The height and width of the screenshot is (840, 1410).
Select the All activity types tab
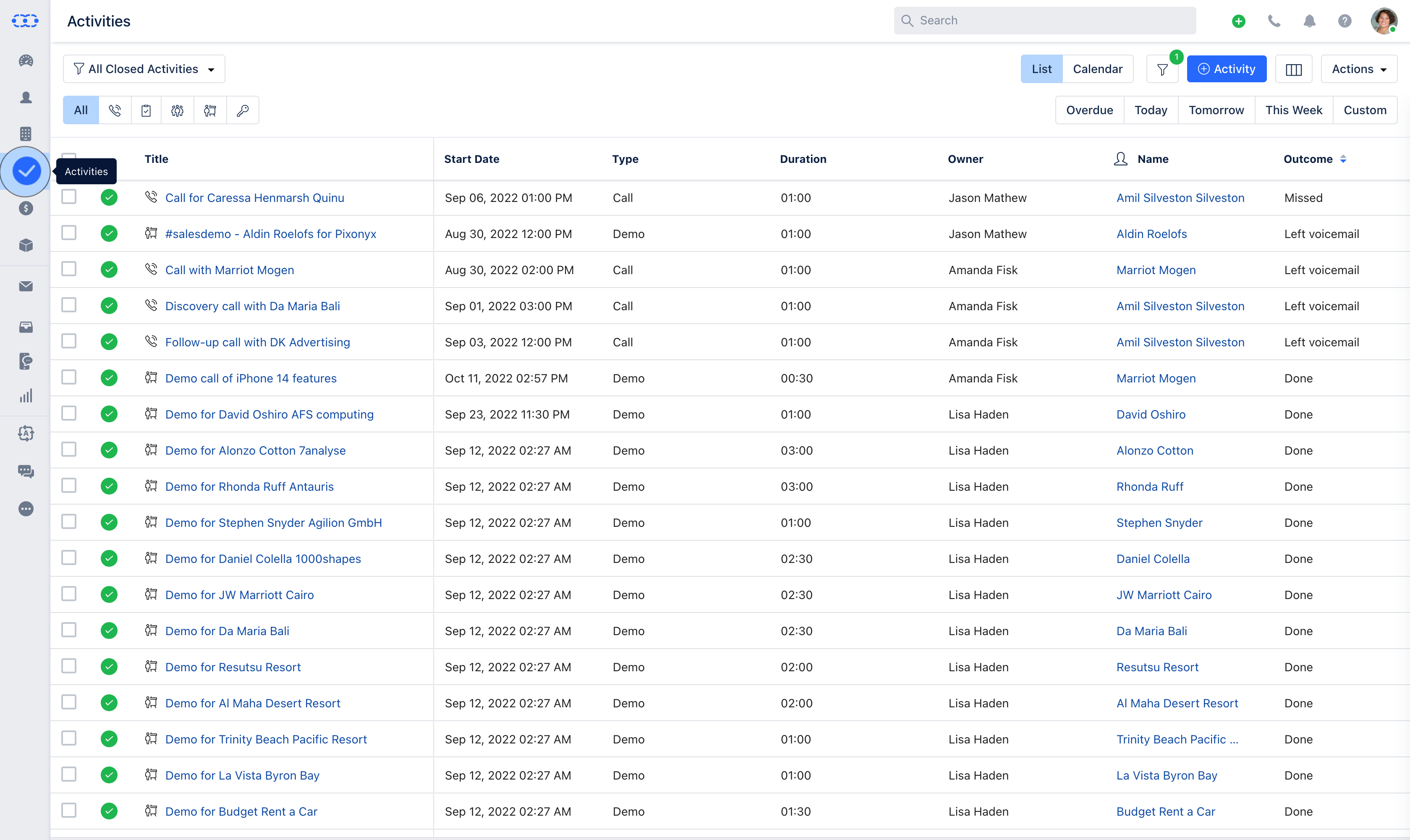coord(81,110)
